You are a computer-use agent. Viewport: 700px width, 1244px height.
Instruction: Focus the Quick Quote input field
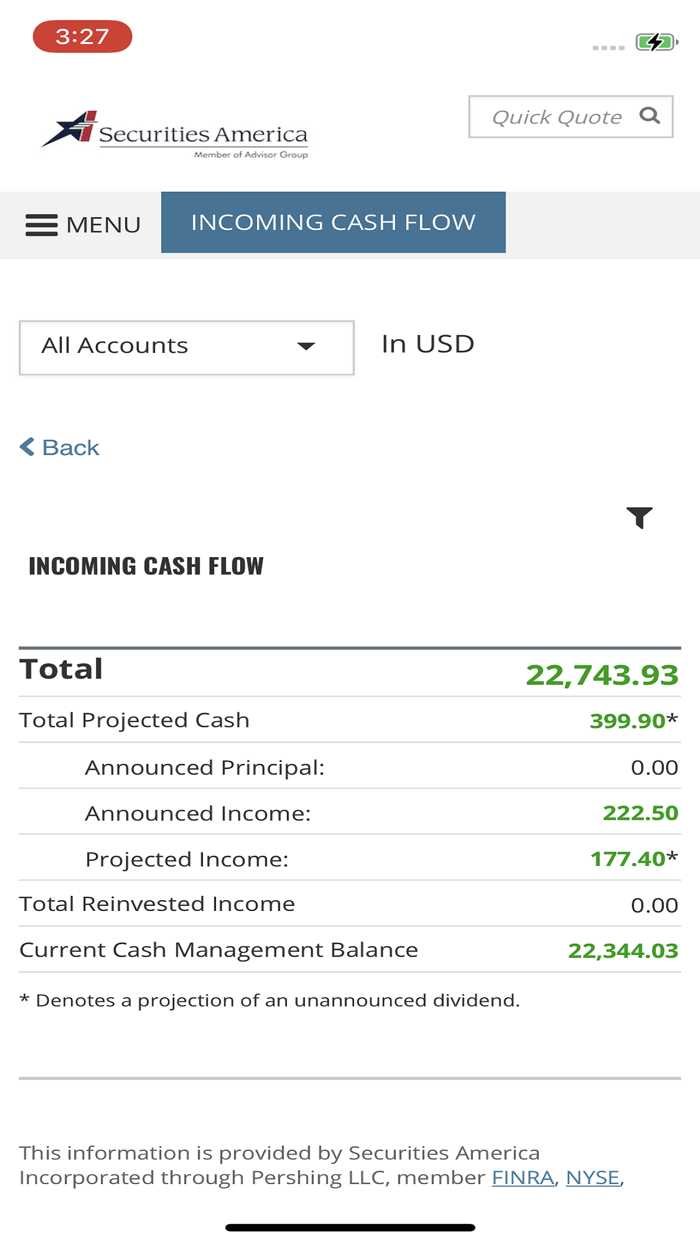coord(556,117)
